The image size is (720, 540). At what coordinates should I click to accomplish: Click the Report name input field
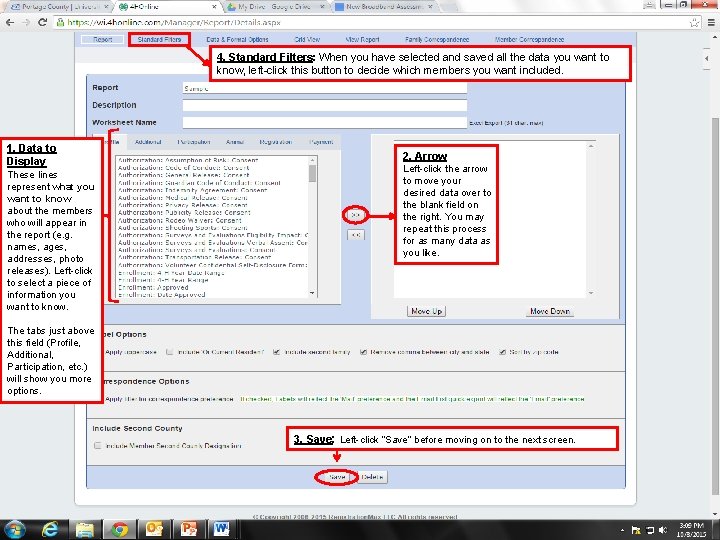325,88
